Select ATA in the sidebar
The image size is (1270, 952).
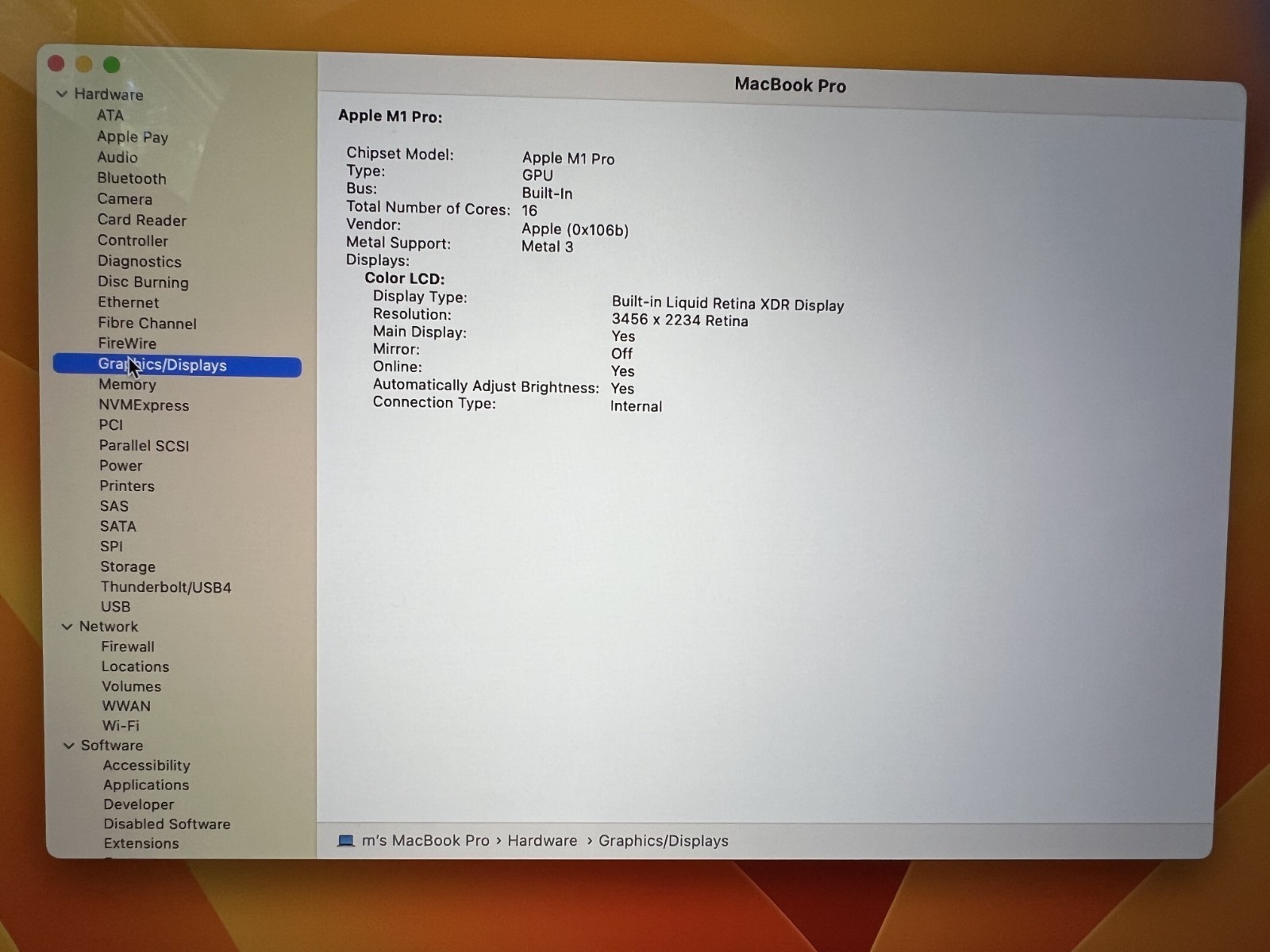coord(110,115)
